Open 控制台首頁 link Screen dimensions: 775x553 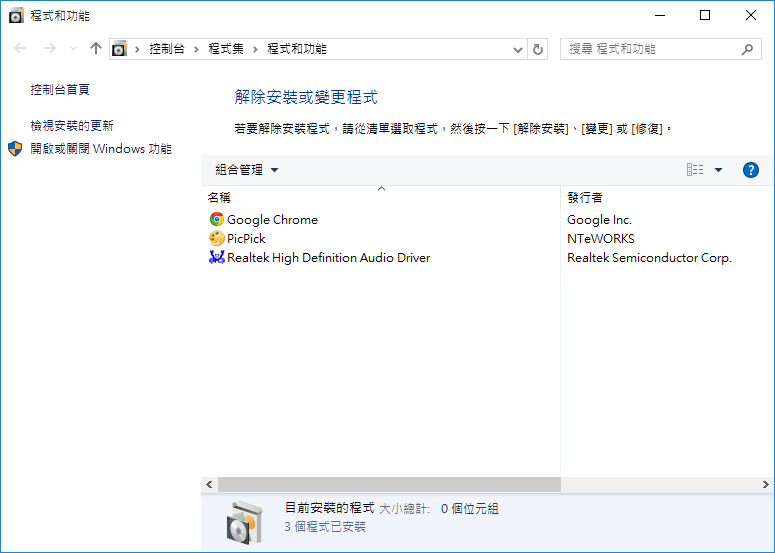[60, 89]
